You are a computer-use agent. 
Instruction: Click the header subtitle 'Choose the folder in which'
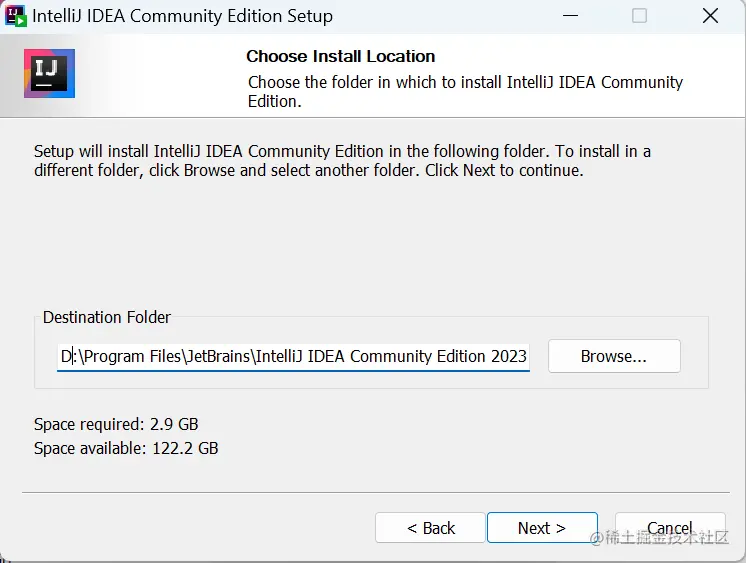[x=465, y=91]
